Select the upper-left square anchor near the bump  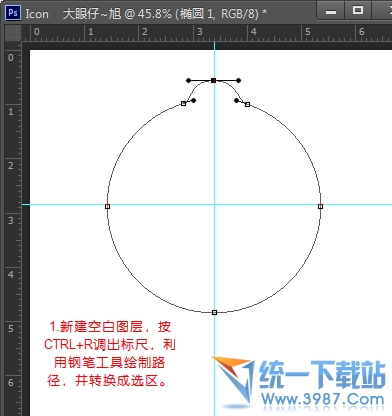point(183,104)
